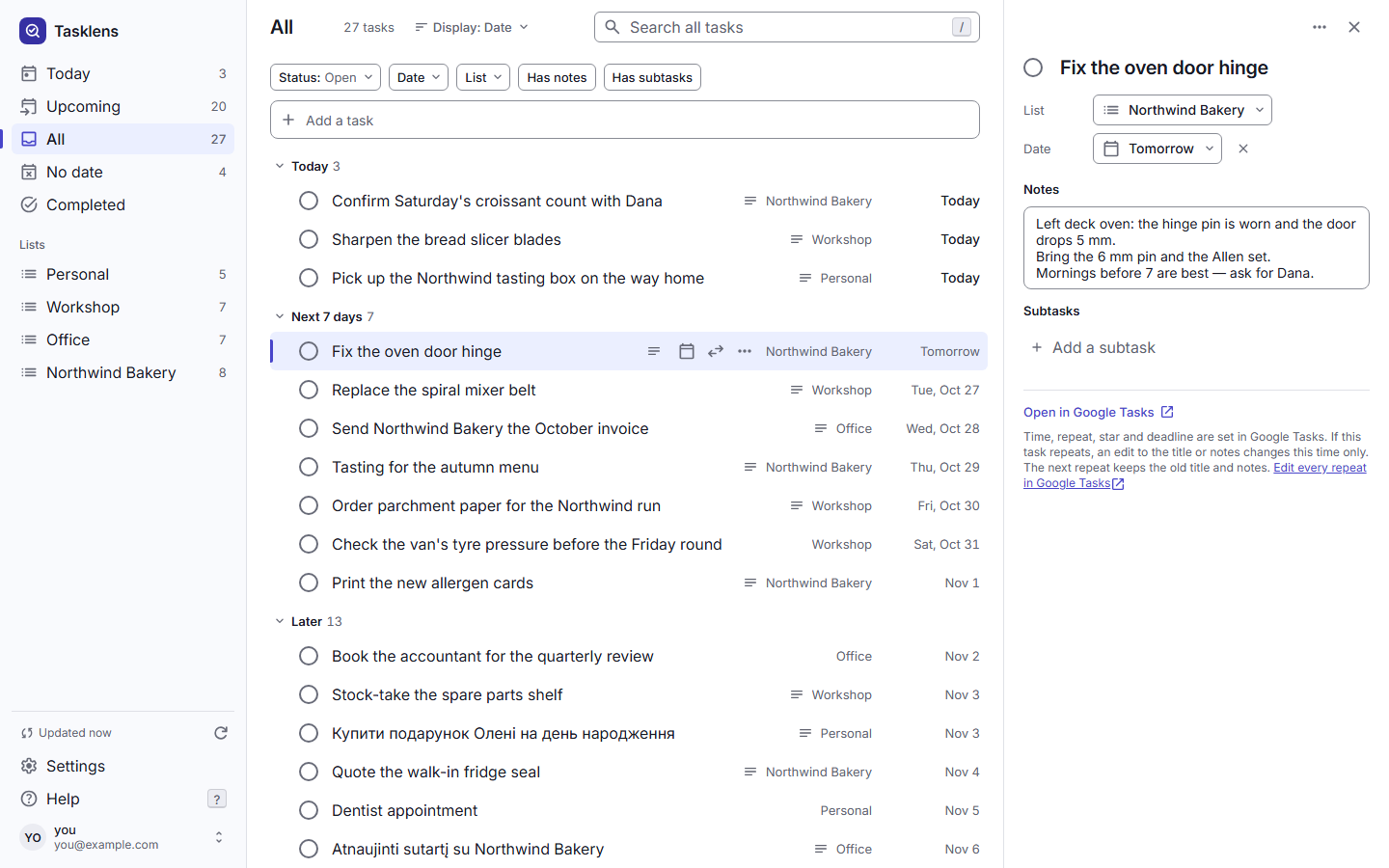Open the Status: Open filter dropdown
This screenshot has width=1389, height=868.
(x=325, y=77)
